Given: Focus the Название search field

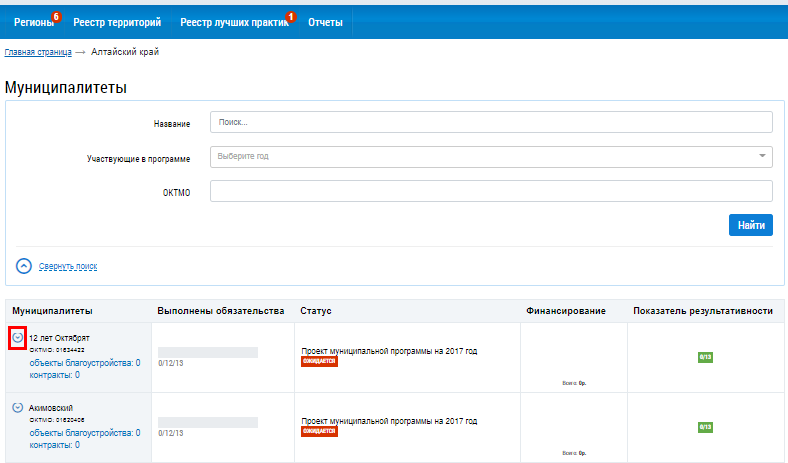Looking at the screenshot, I should (x=491, y=122).
